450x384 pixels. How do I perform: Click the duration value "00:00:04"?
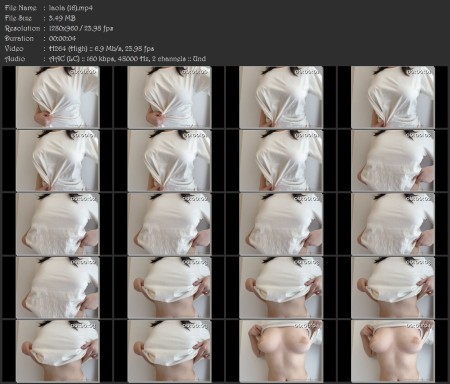point(62,38)
